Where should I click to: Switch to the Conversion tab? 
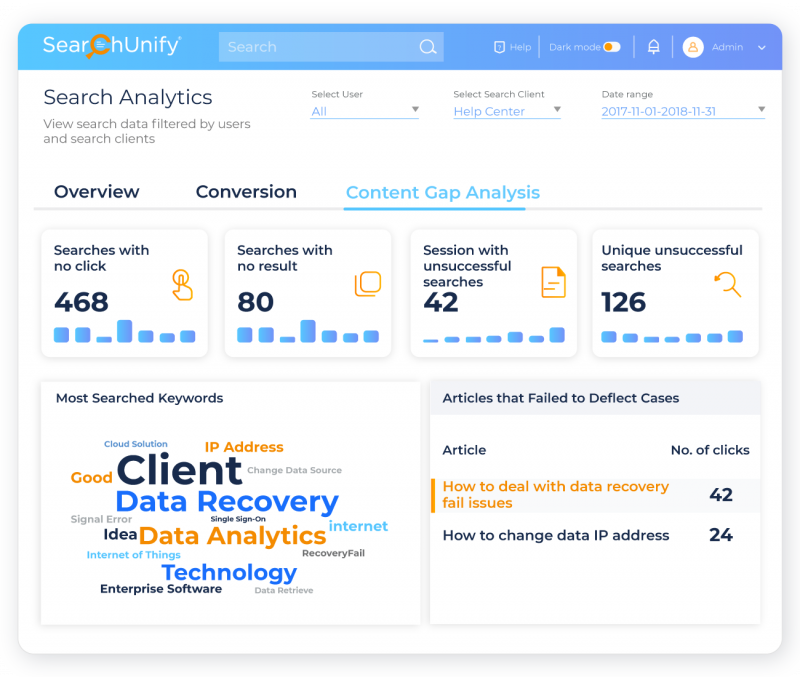coord(246,192)
